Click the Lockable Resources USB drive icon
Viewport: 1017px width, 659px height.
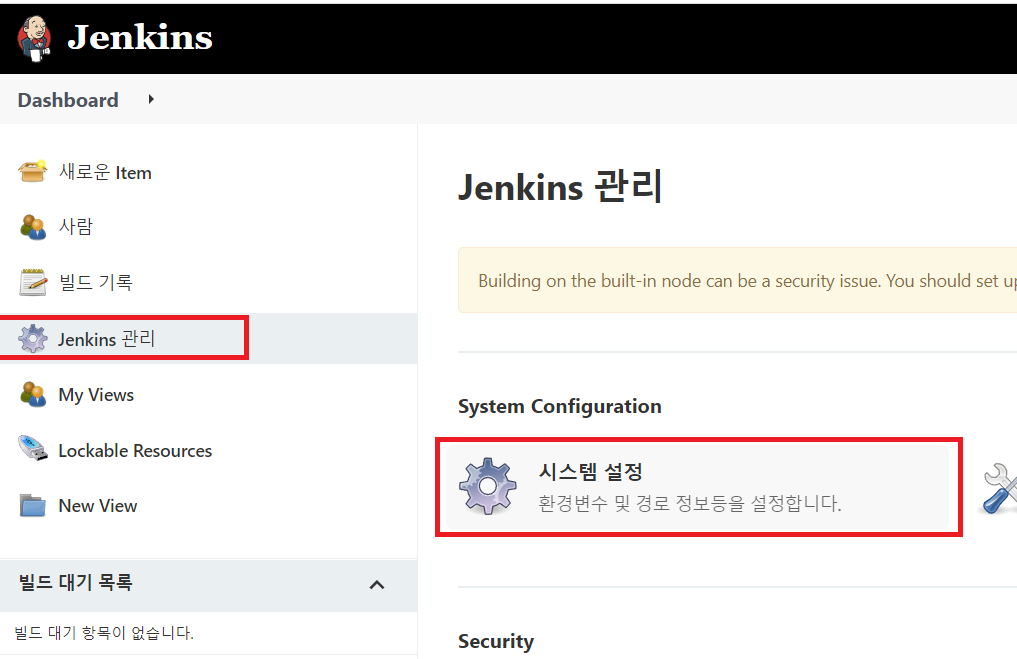point(32,448)
